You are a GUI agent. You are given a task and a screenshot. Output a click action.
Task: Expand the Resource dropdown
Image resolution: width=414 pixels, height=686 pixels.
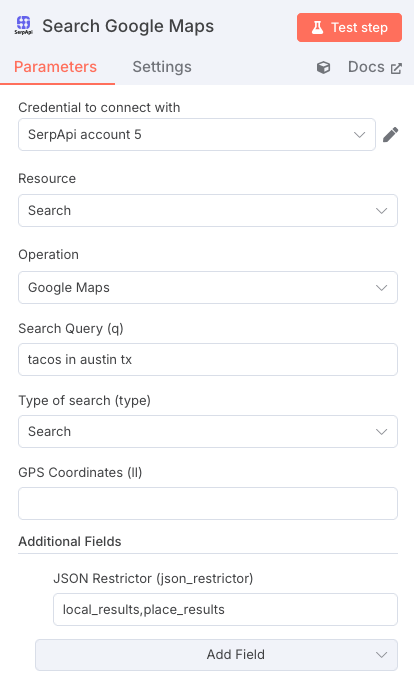coord(208,210)
